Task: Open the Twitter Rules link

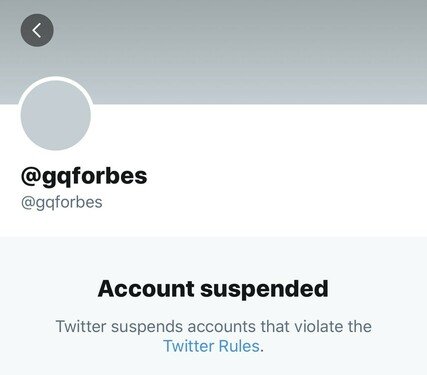Action: [212, 346]
